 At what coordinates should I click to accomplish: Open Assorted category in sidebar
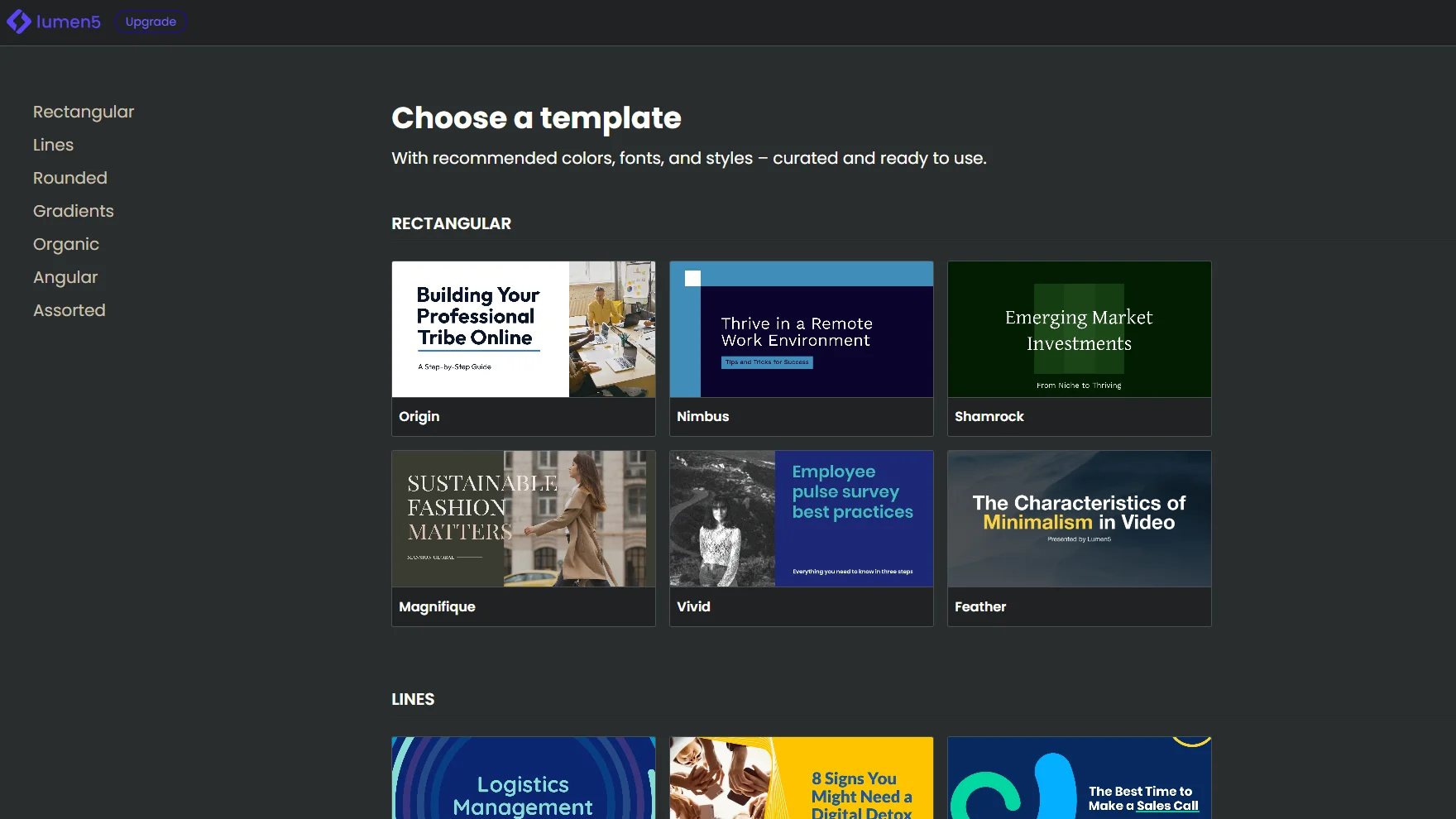[x=69, y=310]
